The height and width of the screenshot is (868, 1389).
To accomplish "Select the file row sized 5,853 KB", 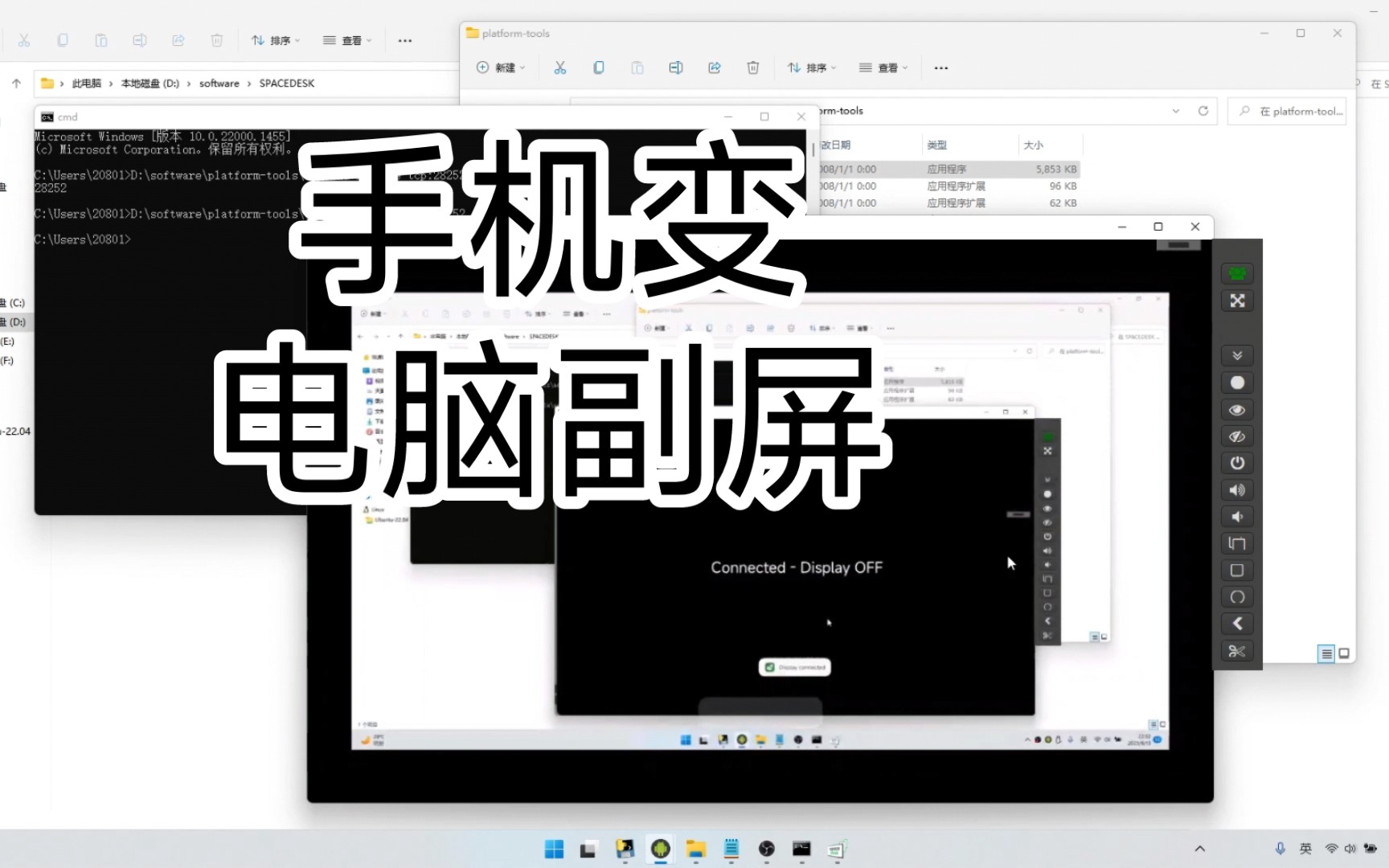I will point(947,169).
